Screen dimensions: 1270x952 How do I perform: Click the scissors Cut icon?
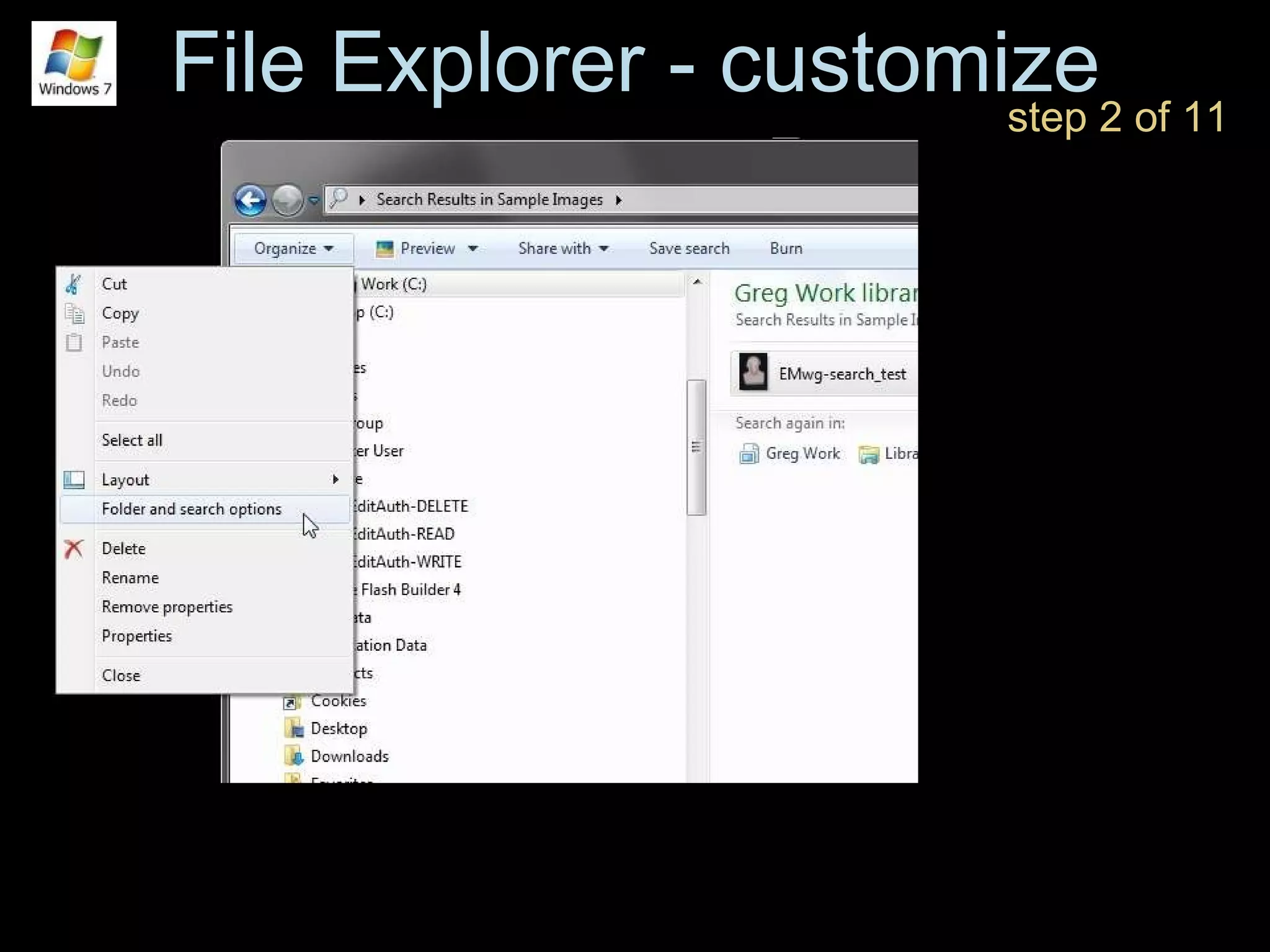click(x=74, y=284)
